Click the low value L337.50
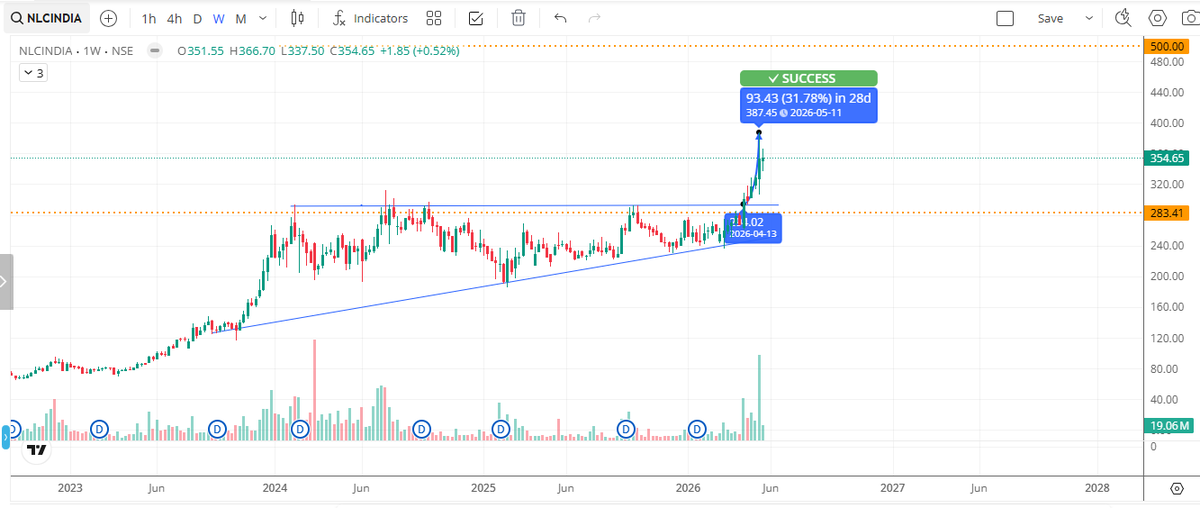The width and height of the screenshot is (1200, 508). pos(303,50)
